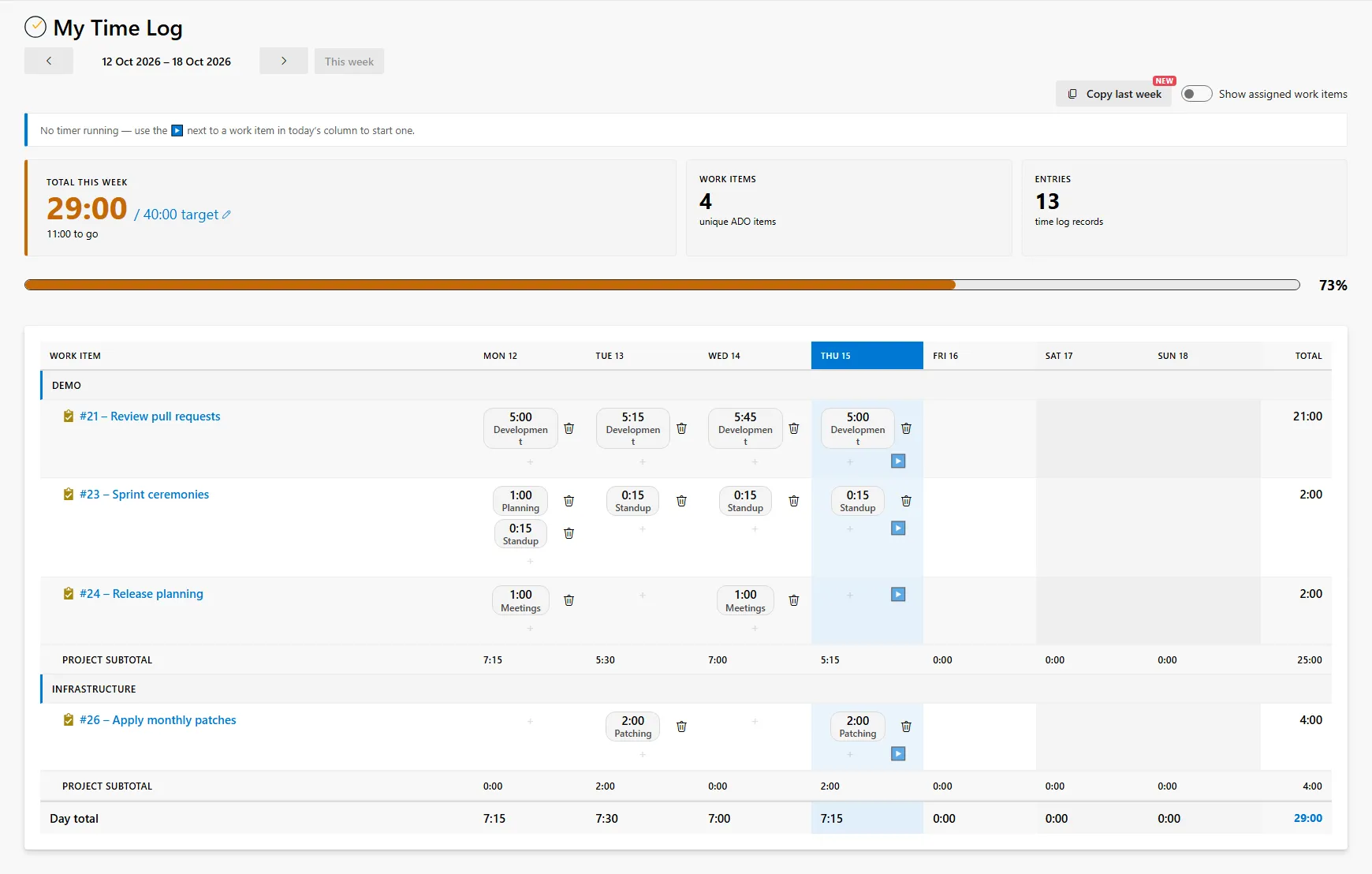Open work item #26 Apply monthly patches
The height and width of the screenshot is (874, 1372).
click(158, 720)
